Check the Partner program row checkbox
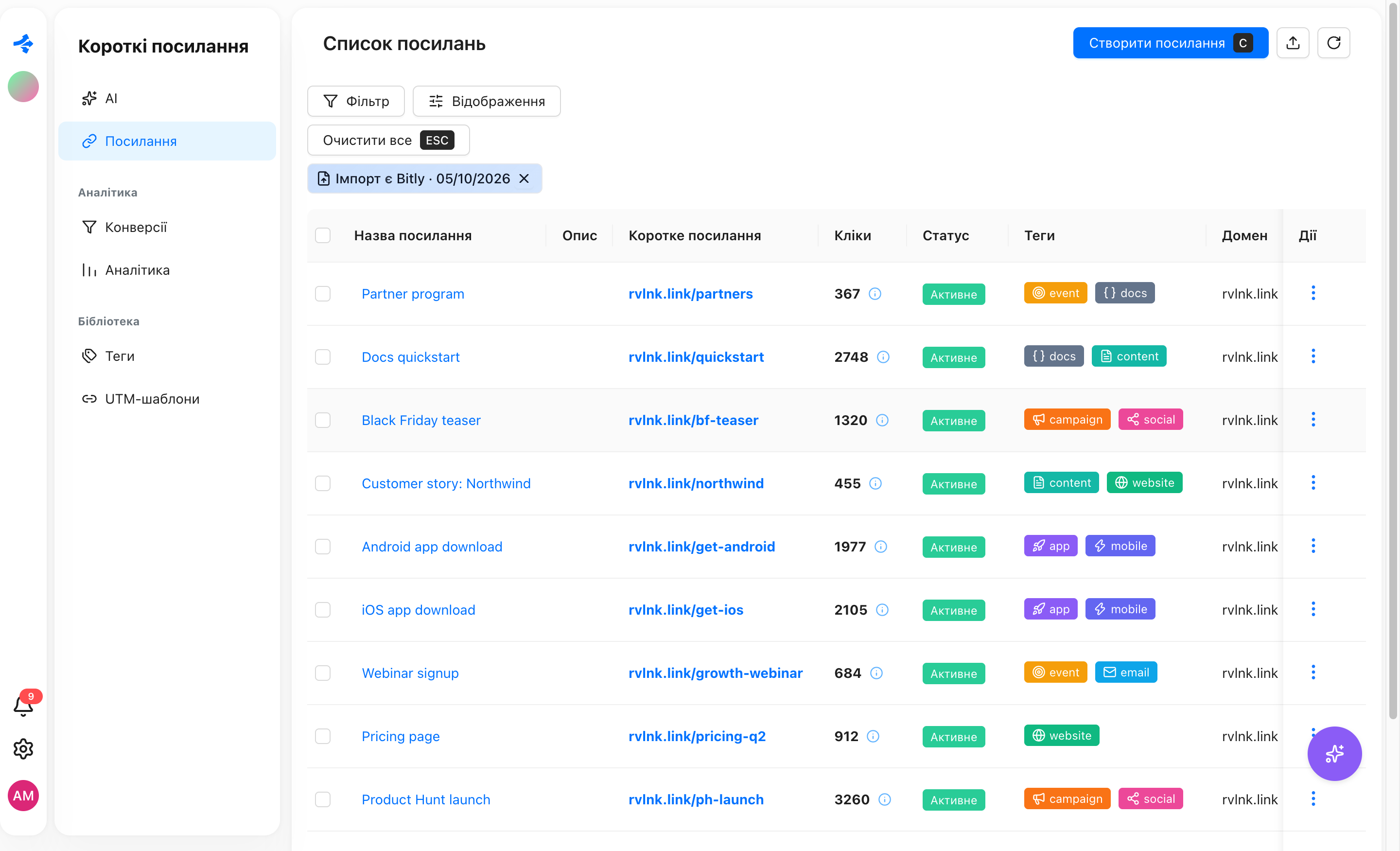This screenshot has height=851, width=1400. click(323, 294)
